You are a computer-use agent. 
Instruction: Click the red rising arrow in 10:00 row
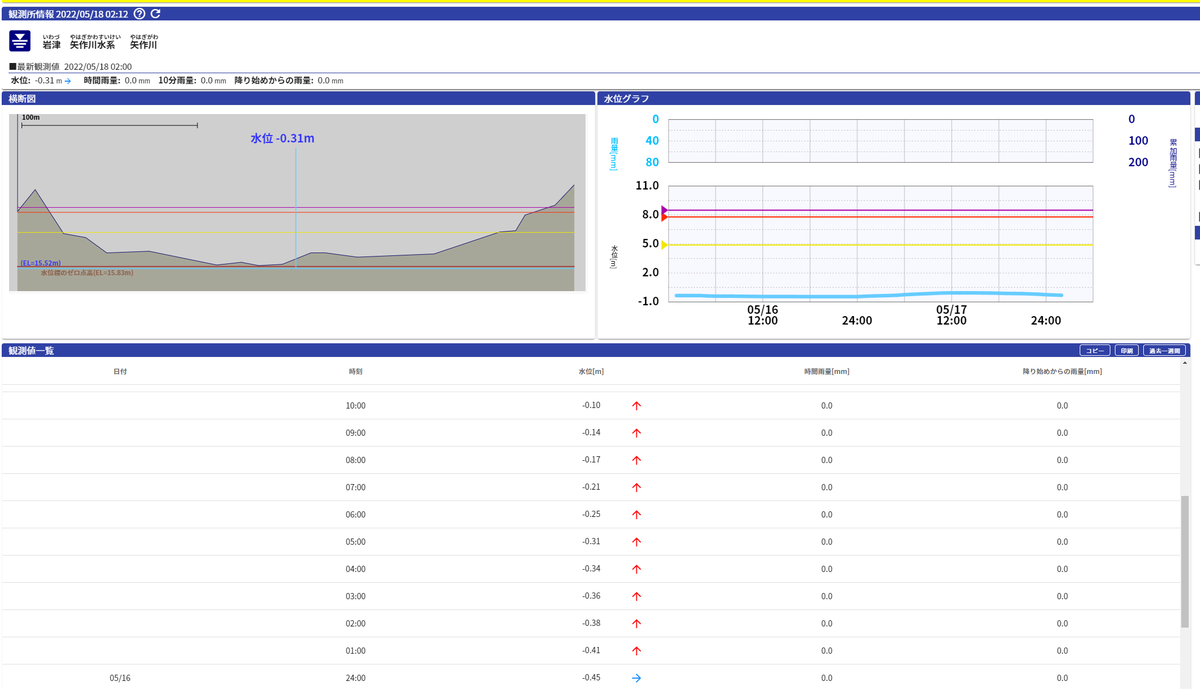point(636,406)
